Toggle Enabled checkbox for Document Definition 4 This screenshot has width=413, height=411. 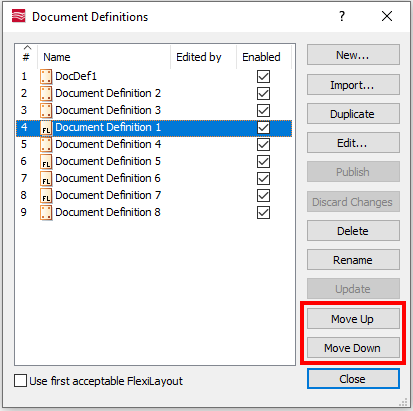[263, 144]
